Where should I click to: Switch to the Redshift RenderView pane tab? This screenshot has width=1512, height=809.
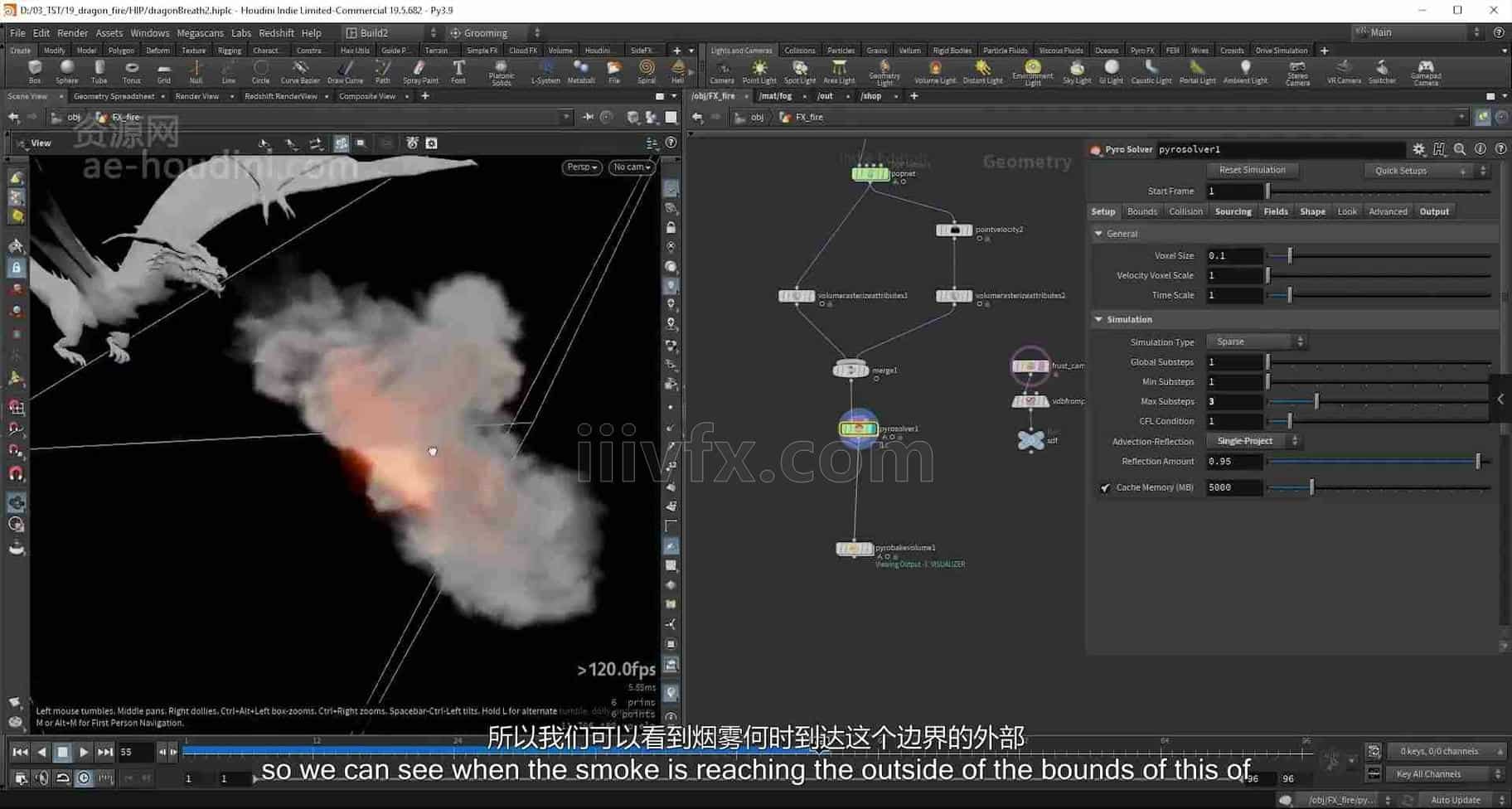click(280, 96)
